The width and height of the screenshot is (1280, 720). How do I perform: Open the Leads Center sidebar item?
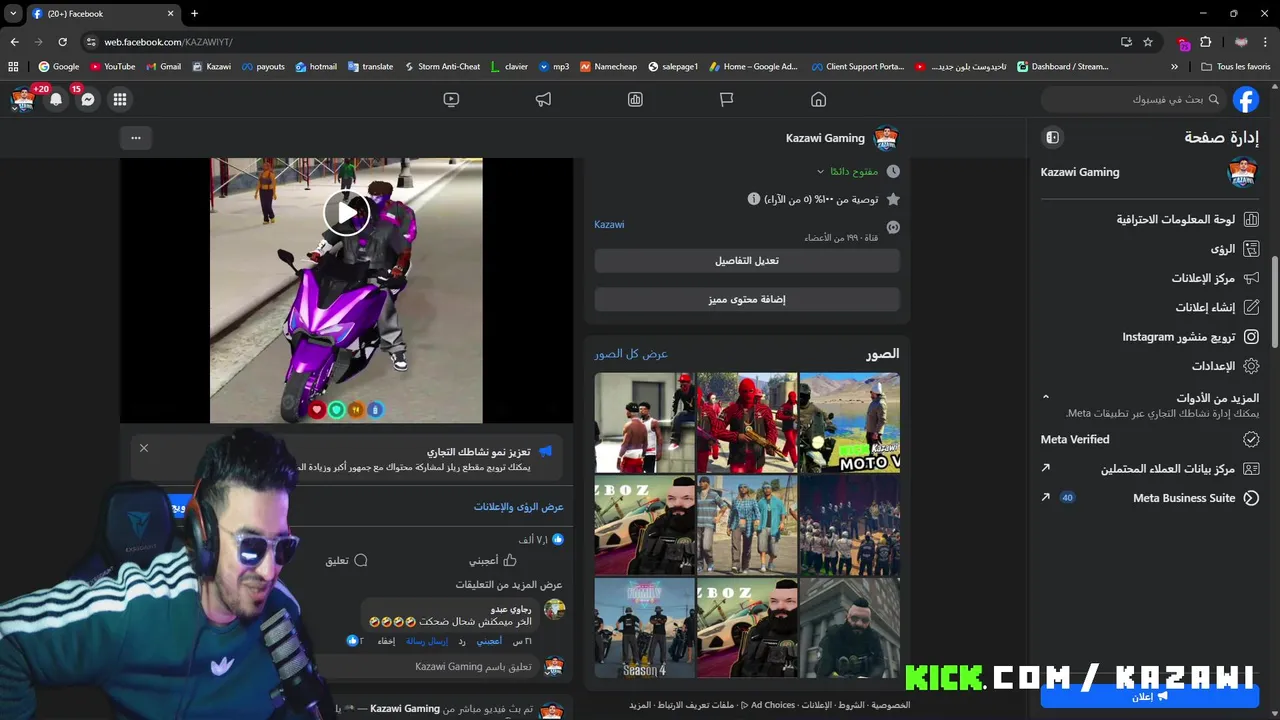click(x=1150, y=468)
